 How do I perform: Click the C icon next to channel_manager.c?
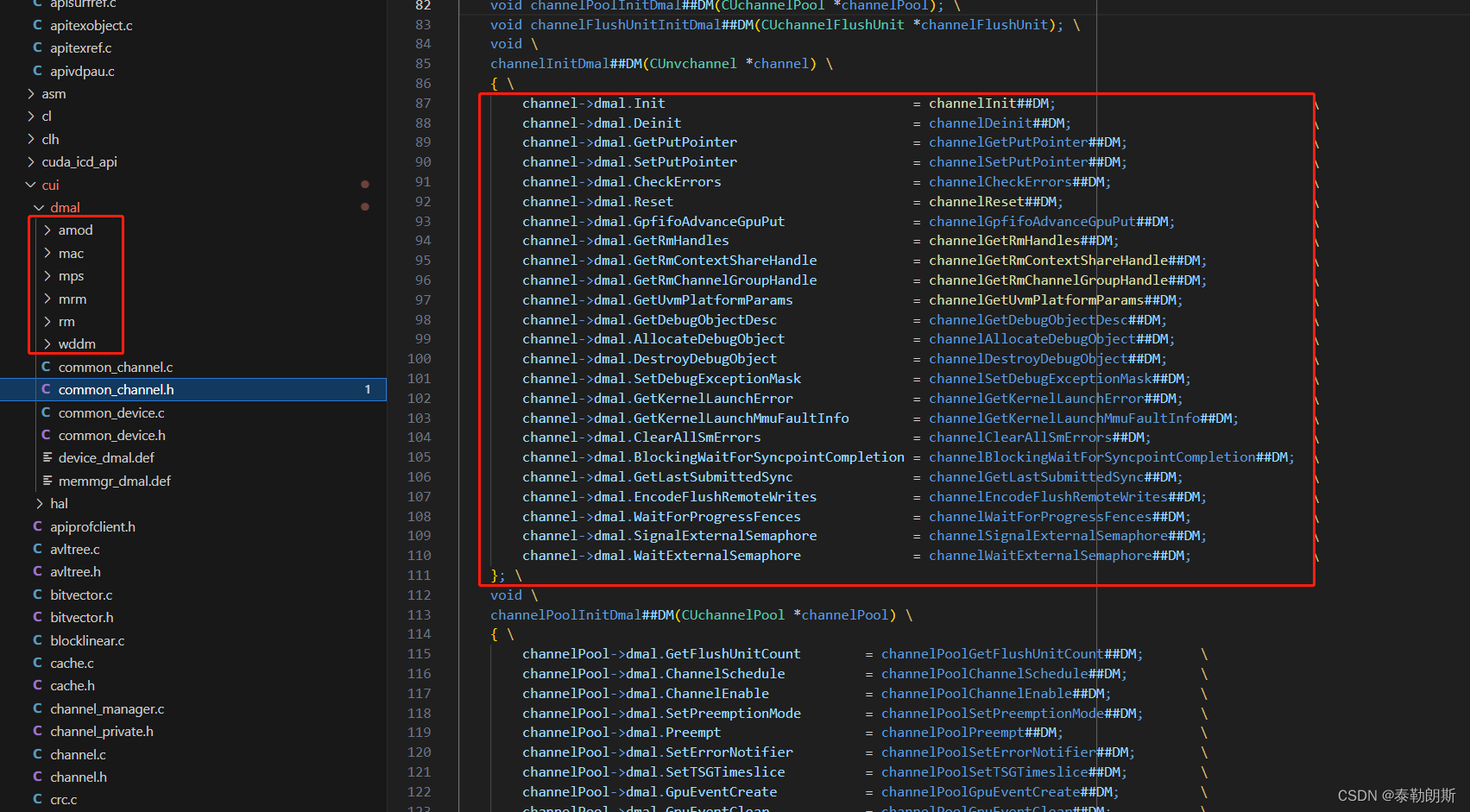(37, 708)
